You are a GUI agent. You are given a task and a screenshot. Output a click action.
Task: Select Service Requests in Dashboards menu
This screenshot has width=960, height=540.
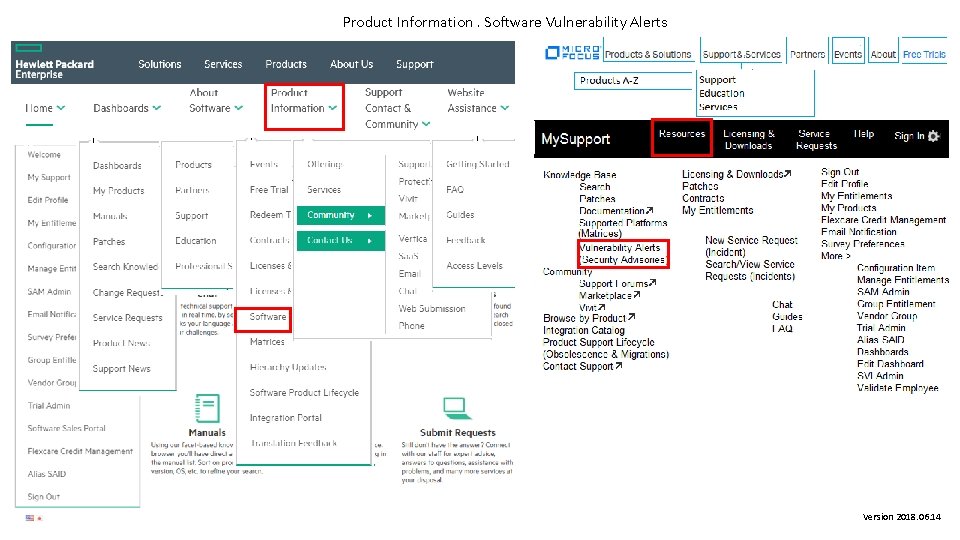click(127, 318)
